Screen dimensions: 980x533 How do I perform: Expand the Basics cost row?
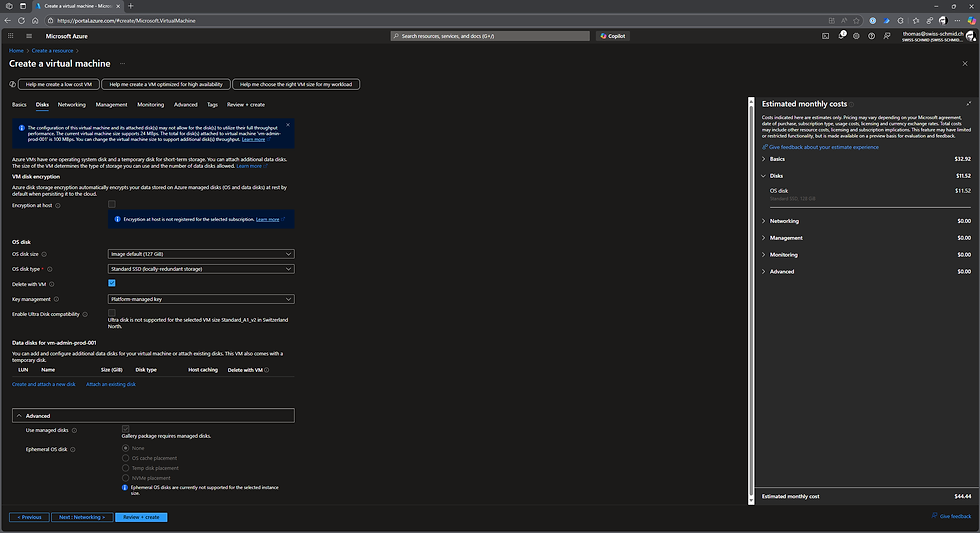pos(866,159)
